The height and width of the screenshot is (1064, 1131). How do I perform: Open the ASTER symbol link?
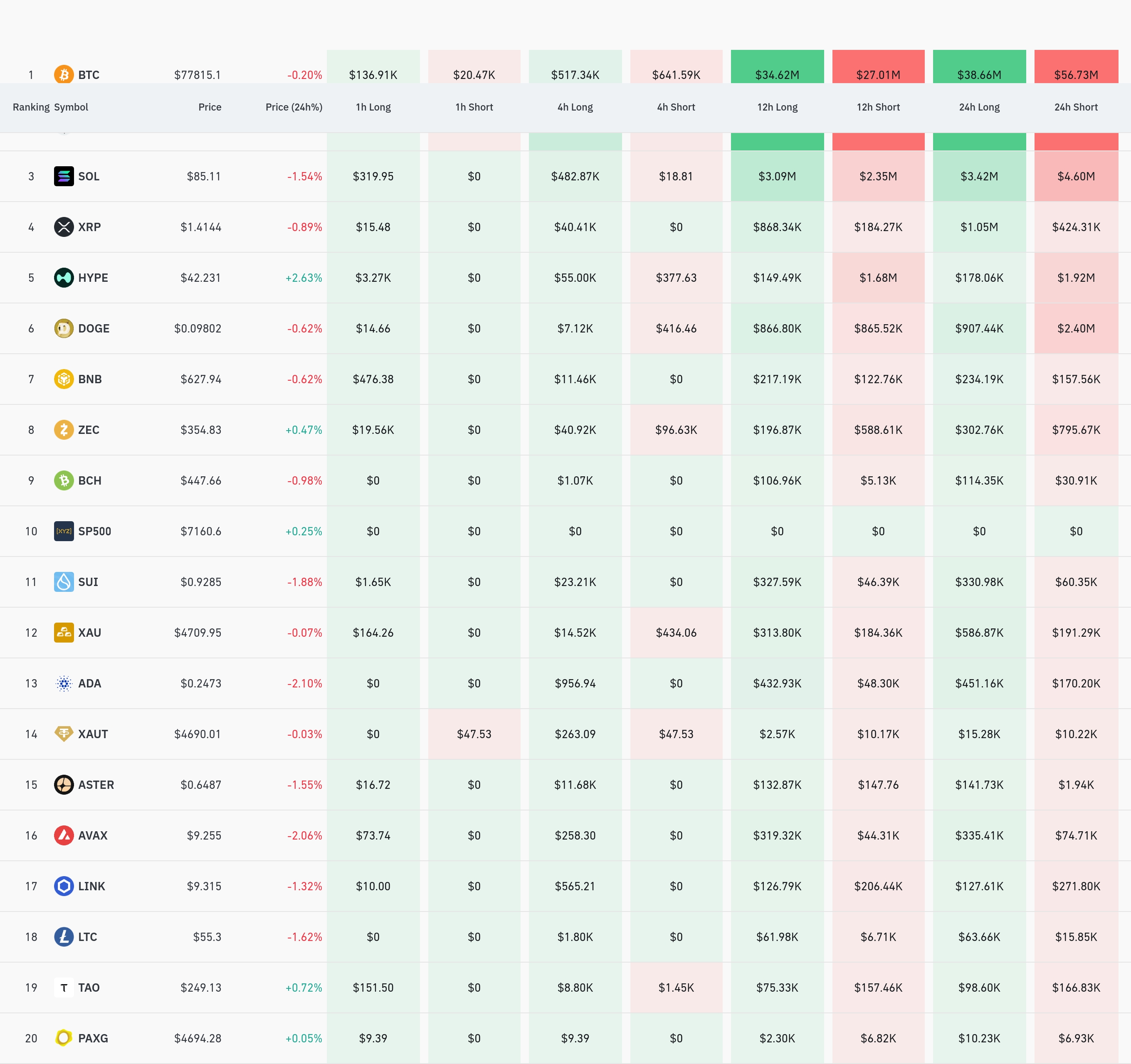(x=96, y=785)
